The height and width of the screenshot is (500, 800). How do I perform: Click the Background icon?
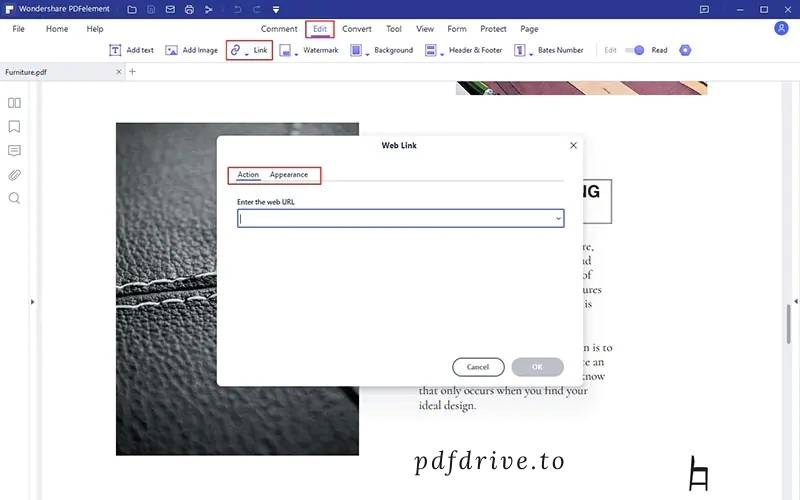(356, 50)
